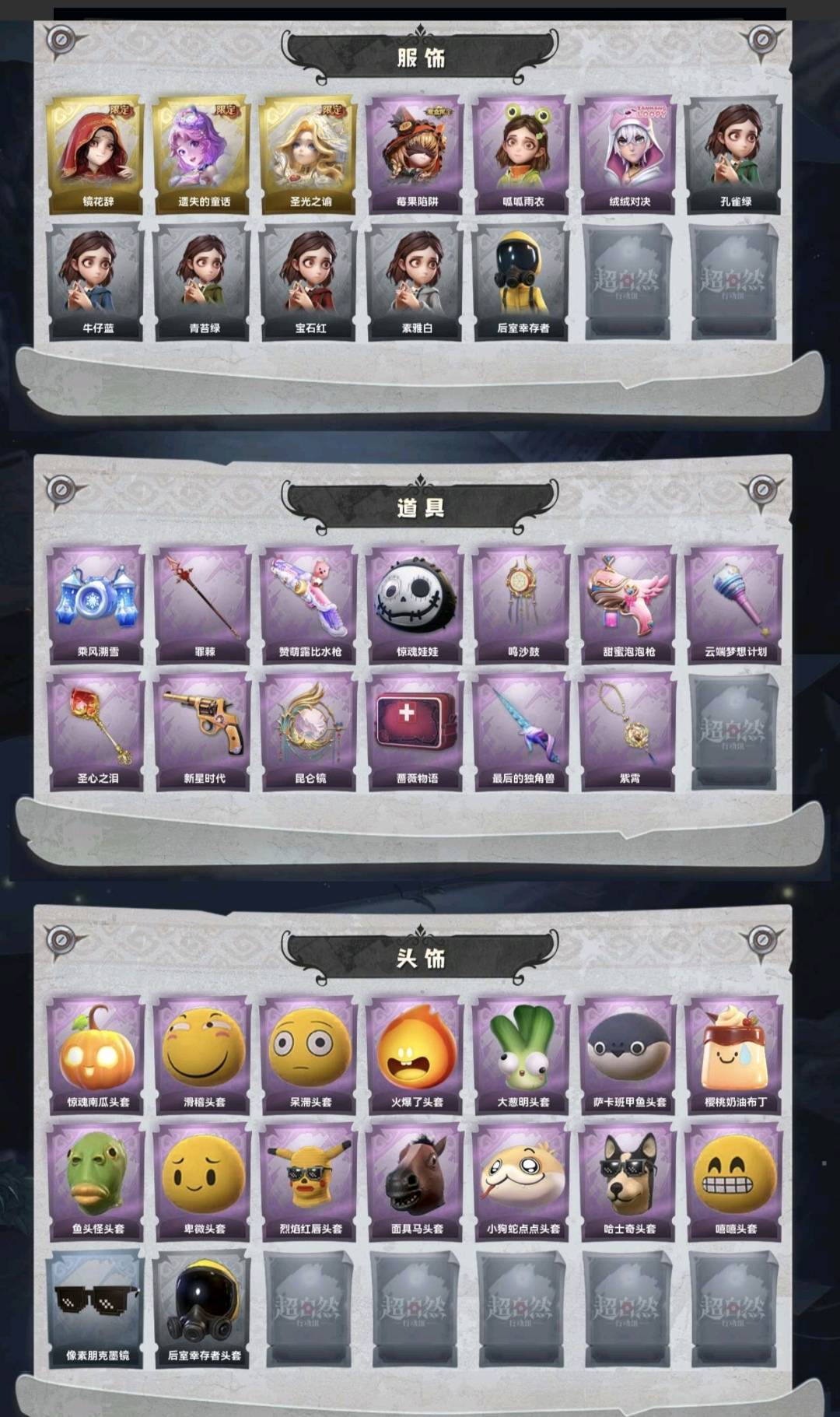Pick the 后室幸存者 yellow hazmat costume
The width and height of the screenshot is (840, 1417).
pos(522,282)
